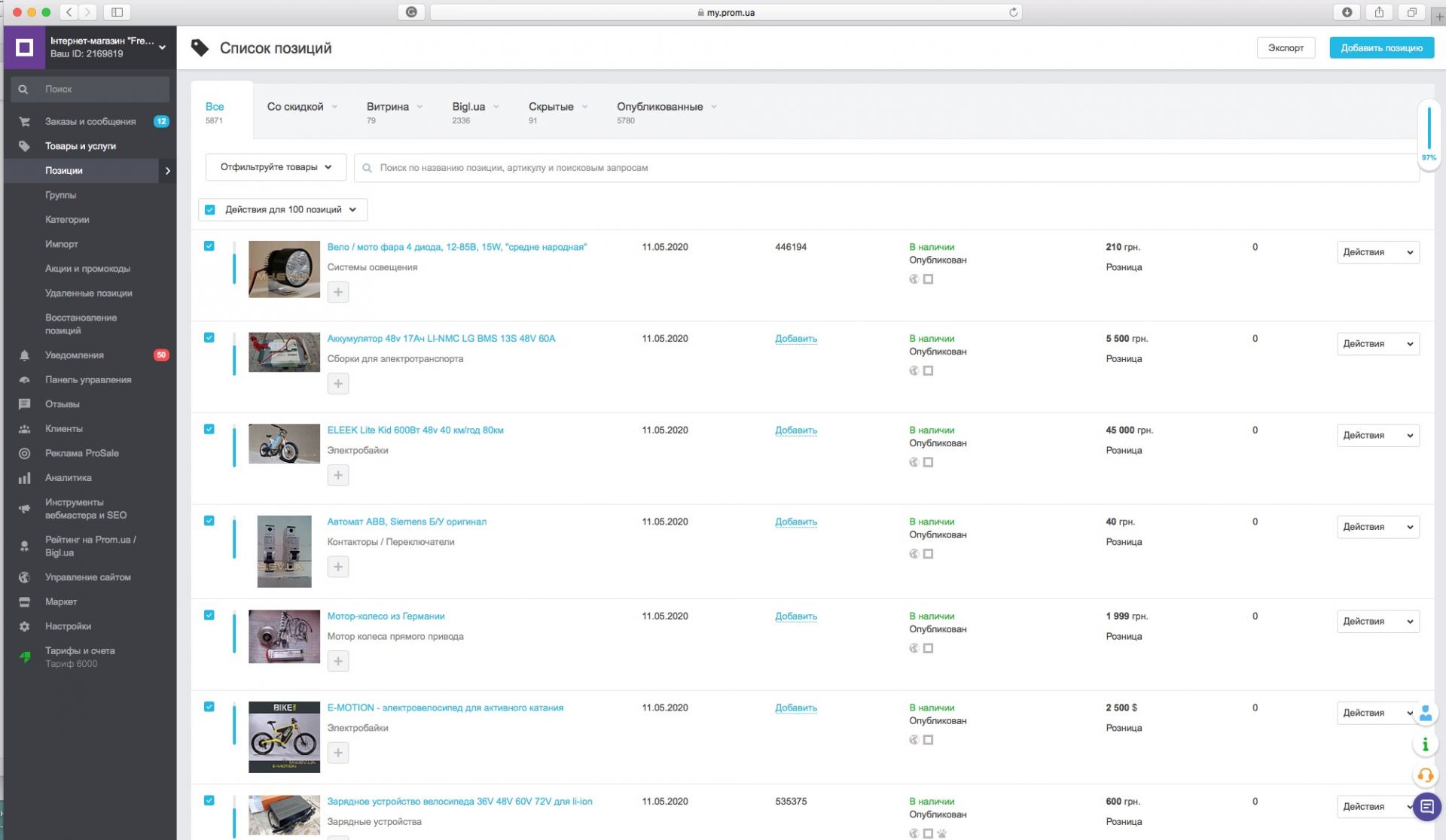Expand the store account dropdown chevron

tap(162, 47)
